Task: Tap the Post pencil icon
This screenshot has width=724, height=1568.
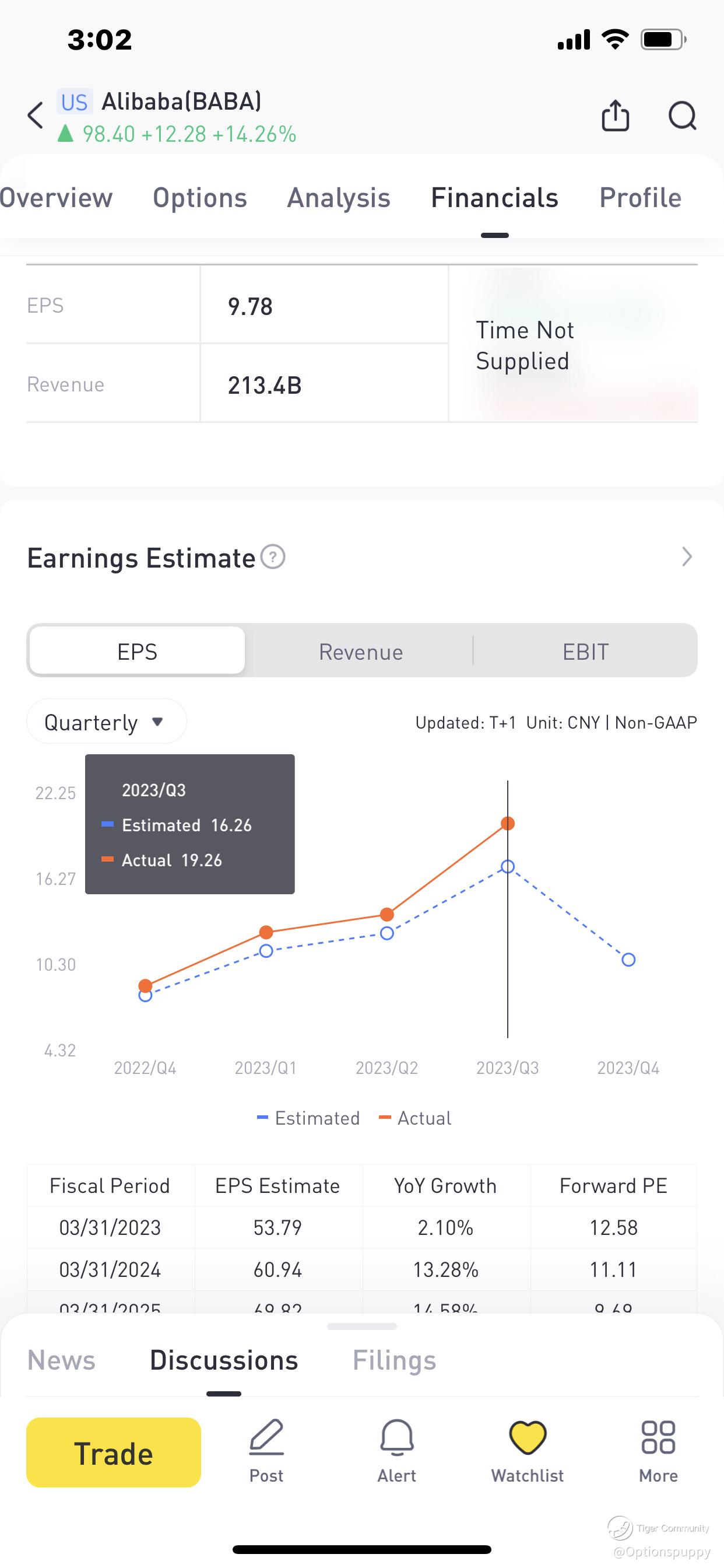Action: [x=266, y=1438]
